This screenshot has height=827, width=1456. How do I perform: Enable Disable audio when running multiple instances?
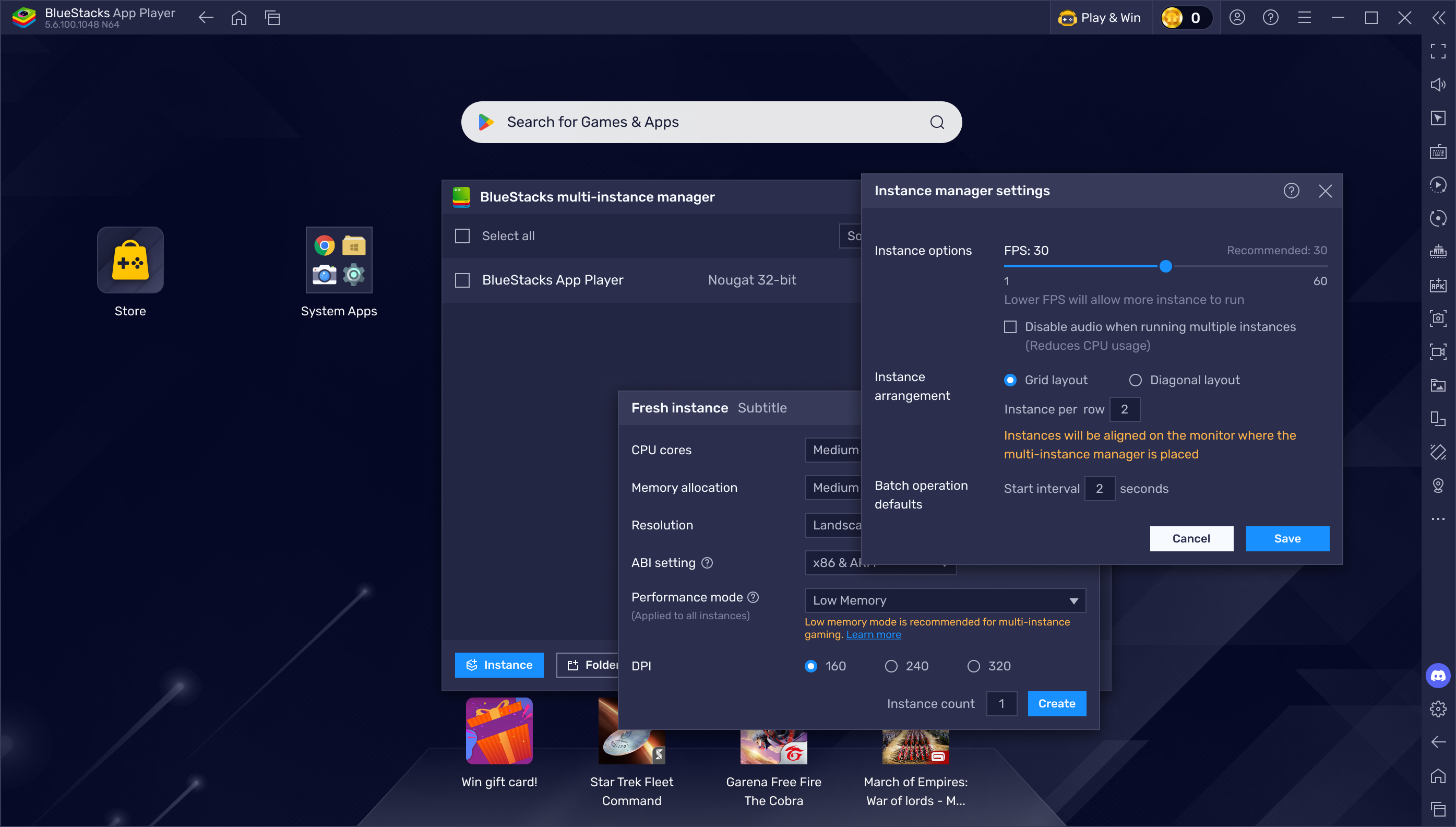coord(1010,327)
